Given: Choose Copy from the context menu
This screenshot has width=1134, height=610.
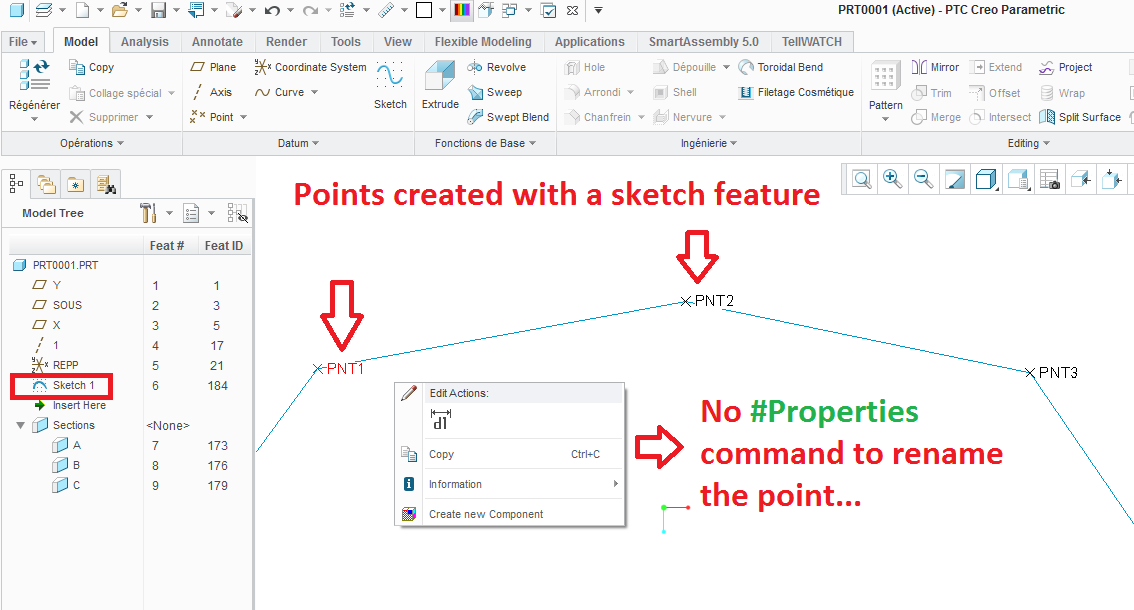Looking at the screenshot, I should point(441,454).
